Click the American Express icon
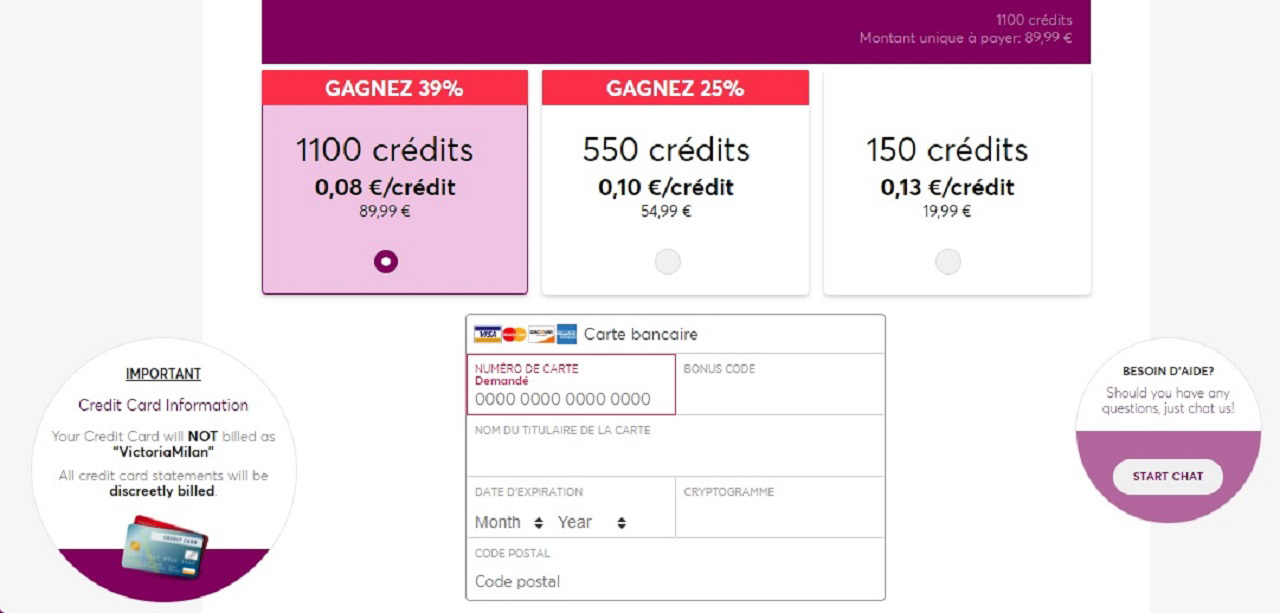 (x=567, y=334)
